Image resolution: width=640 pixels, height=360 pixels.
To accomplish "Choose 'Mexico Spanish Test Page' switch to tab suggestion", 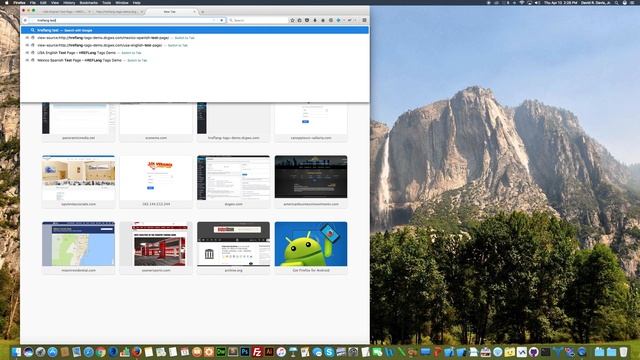I will 195,60.
